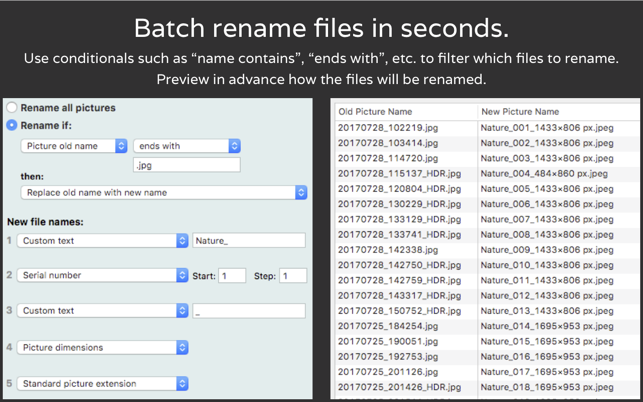
Task: Click the row 3 underscore text field
Action: [249, 311]
